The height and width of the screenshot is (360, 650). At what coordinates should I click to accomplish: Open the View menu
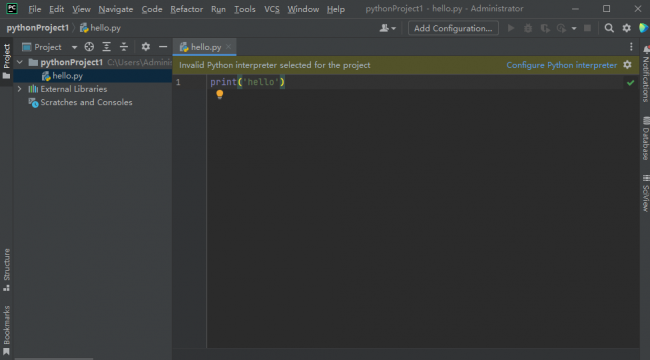81,9
